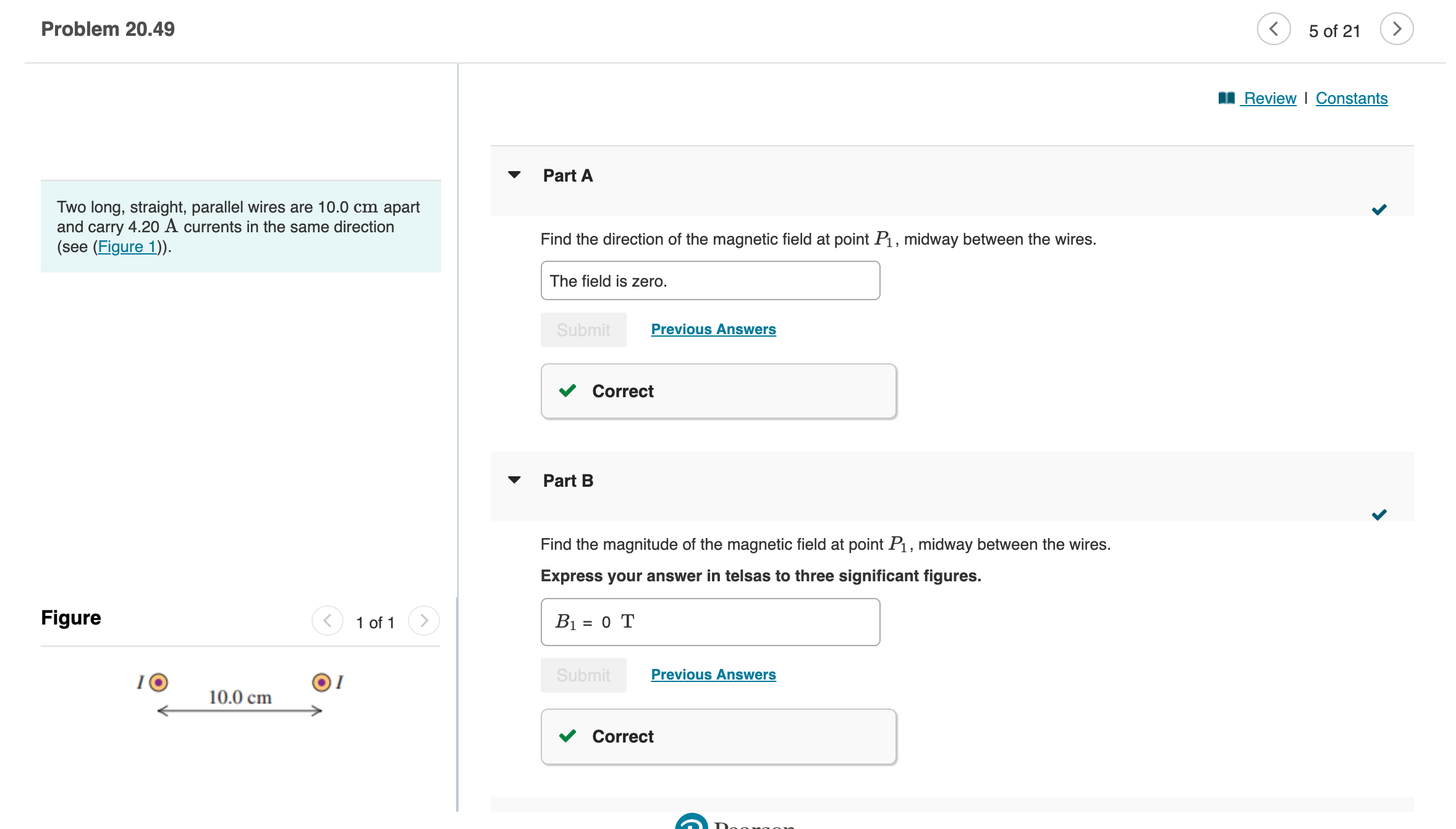Click Part B completed checkmark
This screenshot has height=829, width=1456.
1379,515
